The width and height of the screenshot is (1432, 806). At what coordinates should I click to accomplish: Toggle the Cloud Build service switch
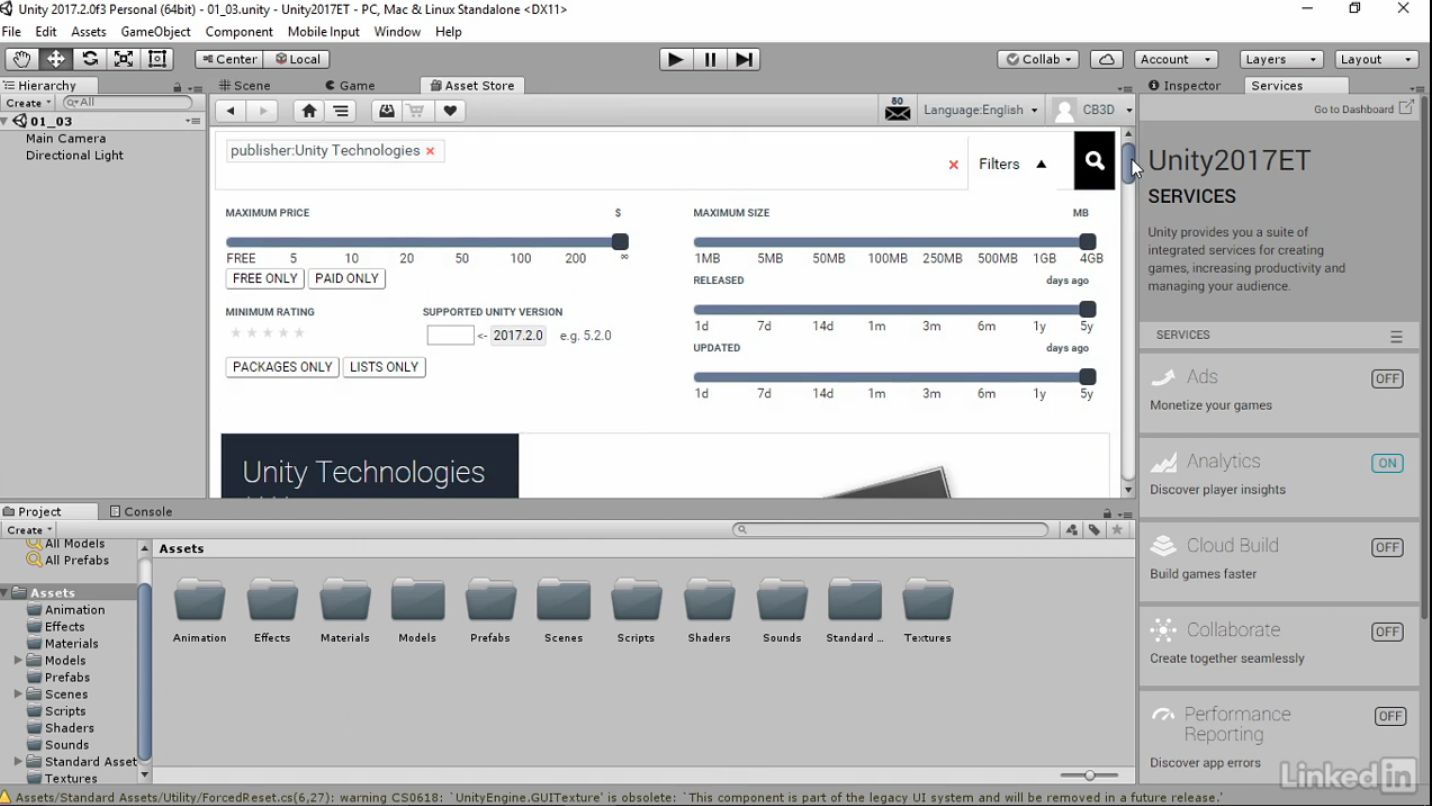[x=1387, y=547]
